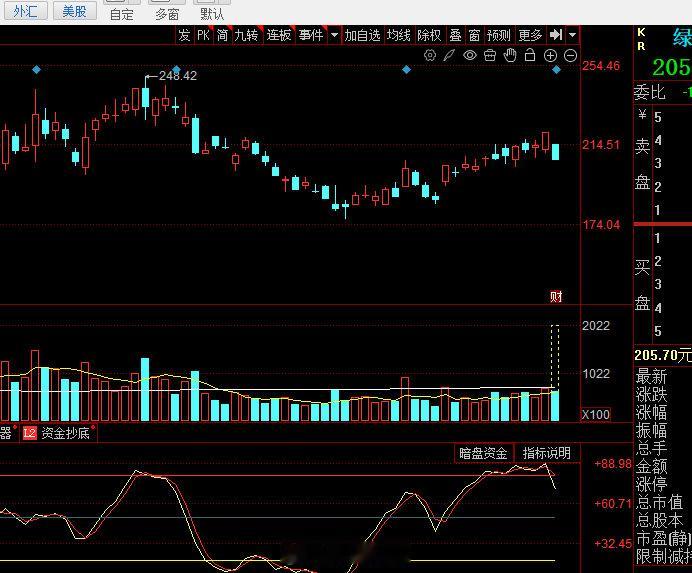This screenshot has height=573, width=692.
Task: Open 指标说明 indicator description
Action: pos(547,453)
